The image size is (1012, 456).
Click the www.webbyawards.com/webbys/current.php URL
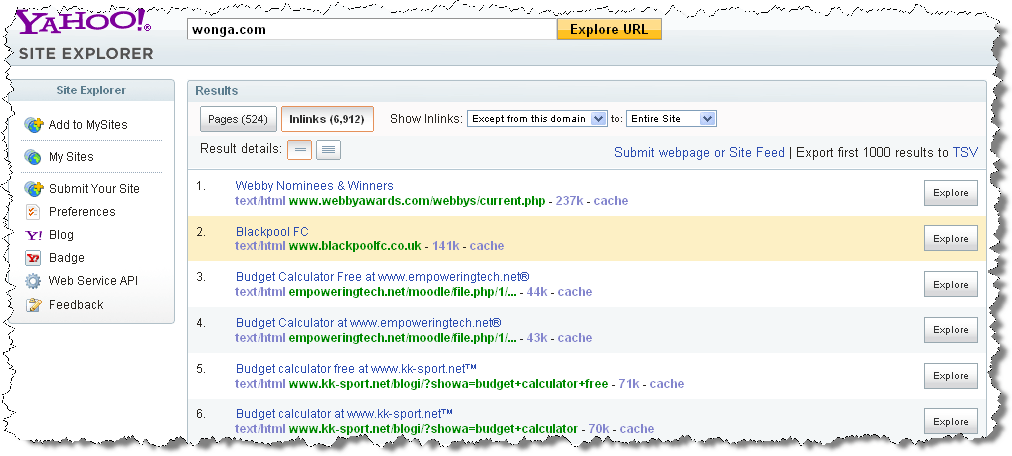click(417, 201)
